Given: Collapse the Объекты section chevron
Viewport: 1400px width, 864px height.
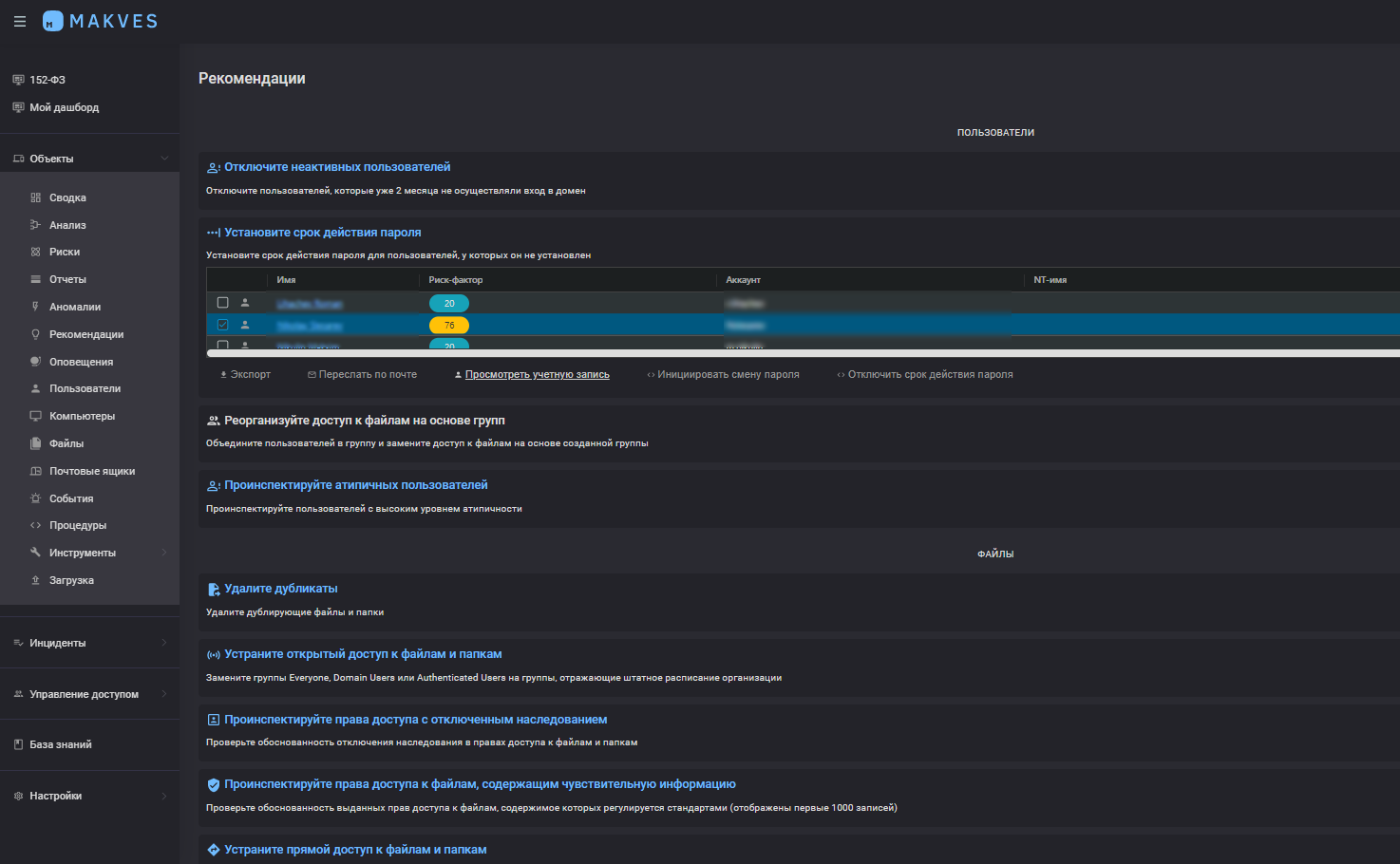Looking at the screenshot, I should pos(164,159).
